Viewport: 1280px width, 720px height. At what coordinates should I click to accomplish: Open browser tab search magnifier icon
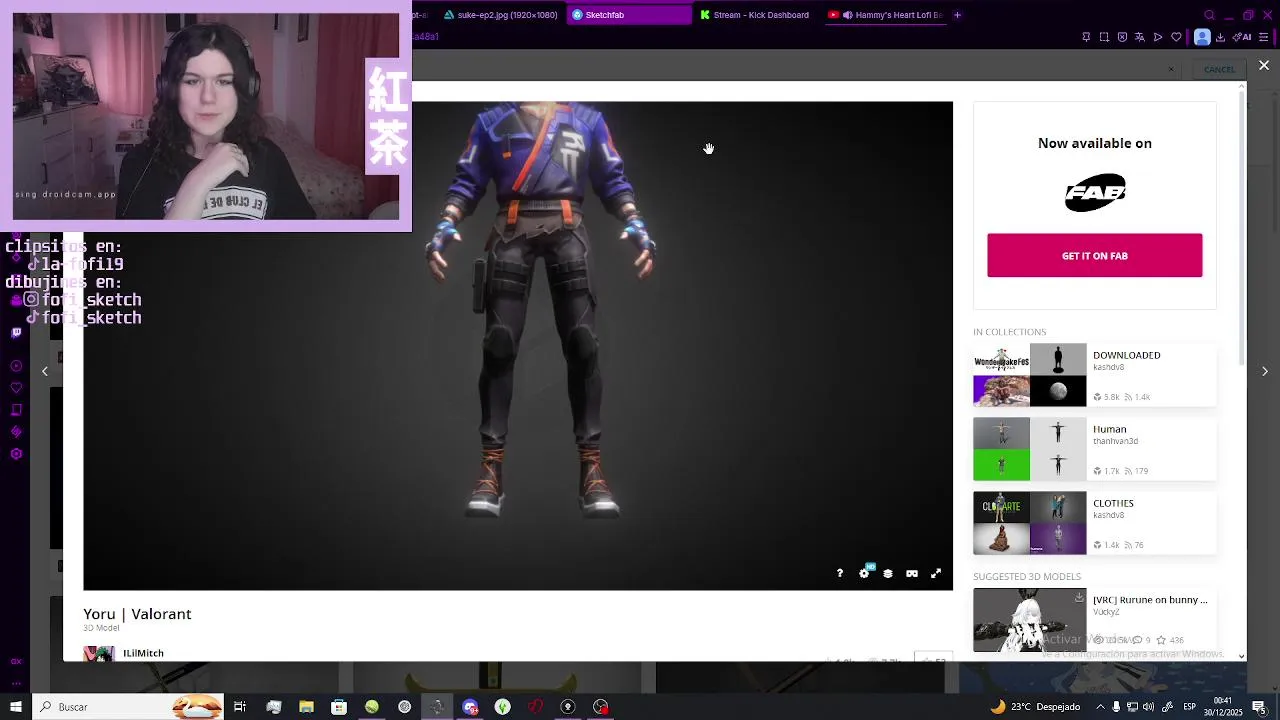(1209, 15)
